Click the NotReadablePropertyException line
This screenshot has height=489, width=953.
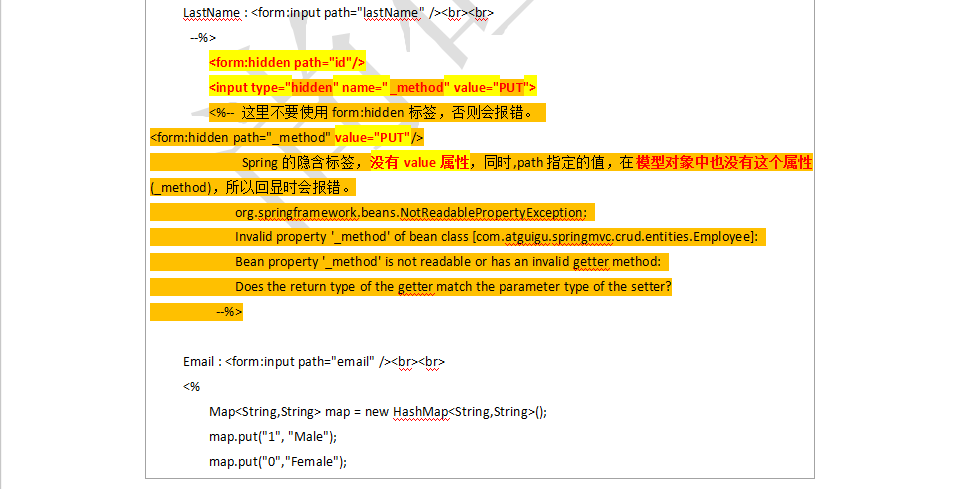pos(411,213)
